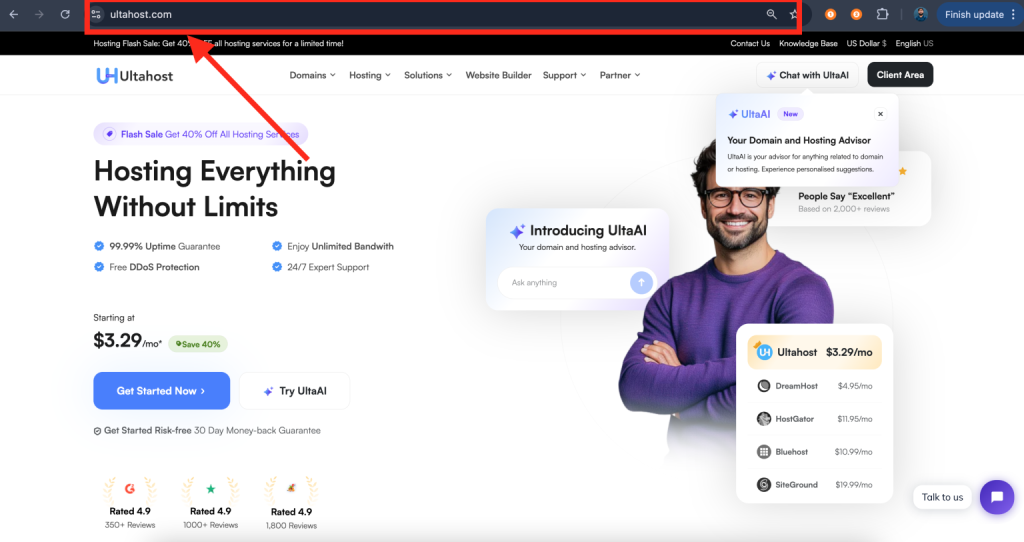Image resolution: width=1024 pixels, height=542 pixels.
Task: Expand the Hosting dropdown menu
Action: [x=370, y=76]
